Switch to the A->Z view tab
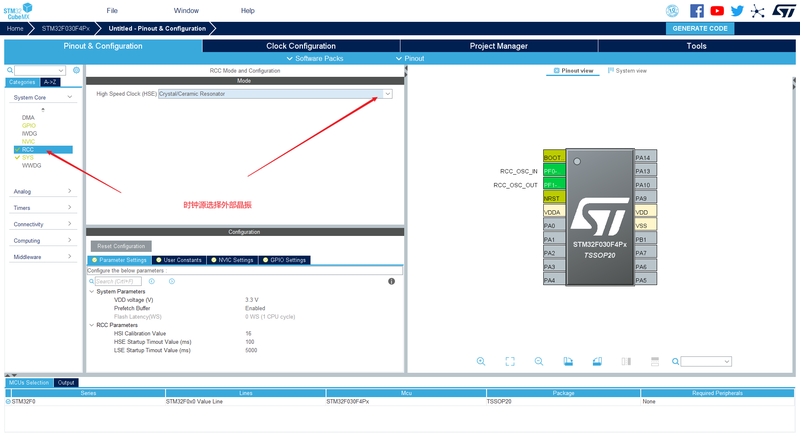The height and width of the screenshot is (437, 800). (50, 82)
